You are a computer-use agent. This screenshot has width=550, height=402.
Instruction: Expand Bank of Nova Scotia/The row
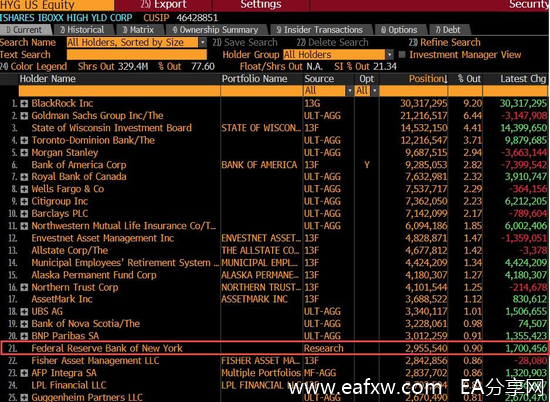24,324
